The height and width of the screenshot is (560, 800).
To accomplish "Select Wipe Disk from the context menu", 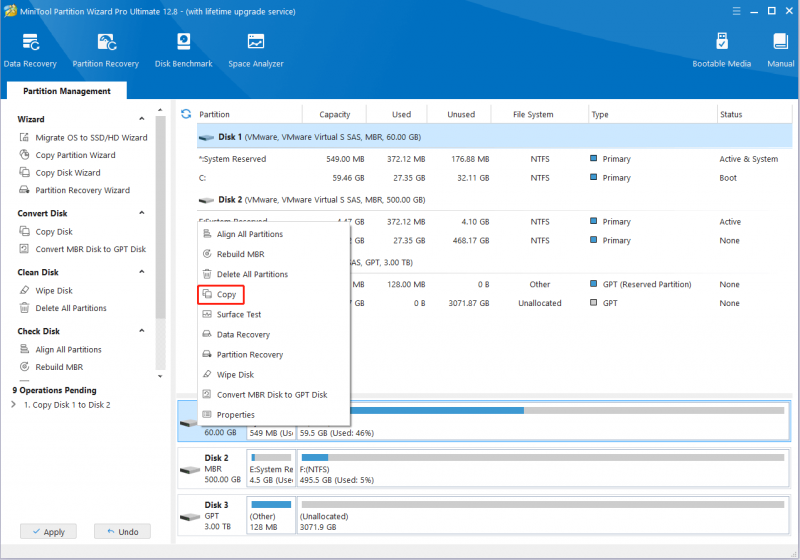I will tap(274, 374).
